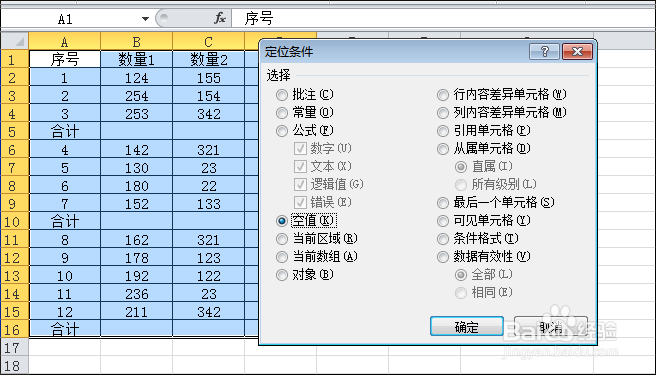Click cell with value 162
Screen dimensions: 656x375
pos(136,239)
